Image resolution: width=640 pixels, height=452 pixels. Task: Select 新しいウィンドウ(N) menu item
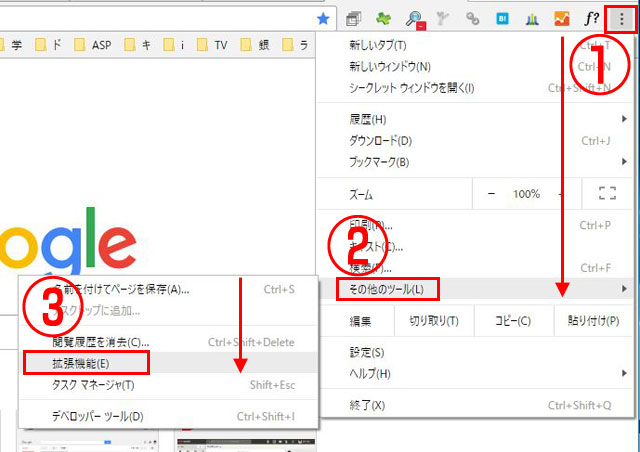click(476, 66)
